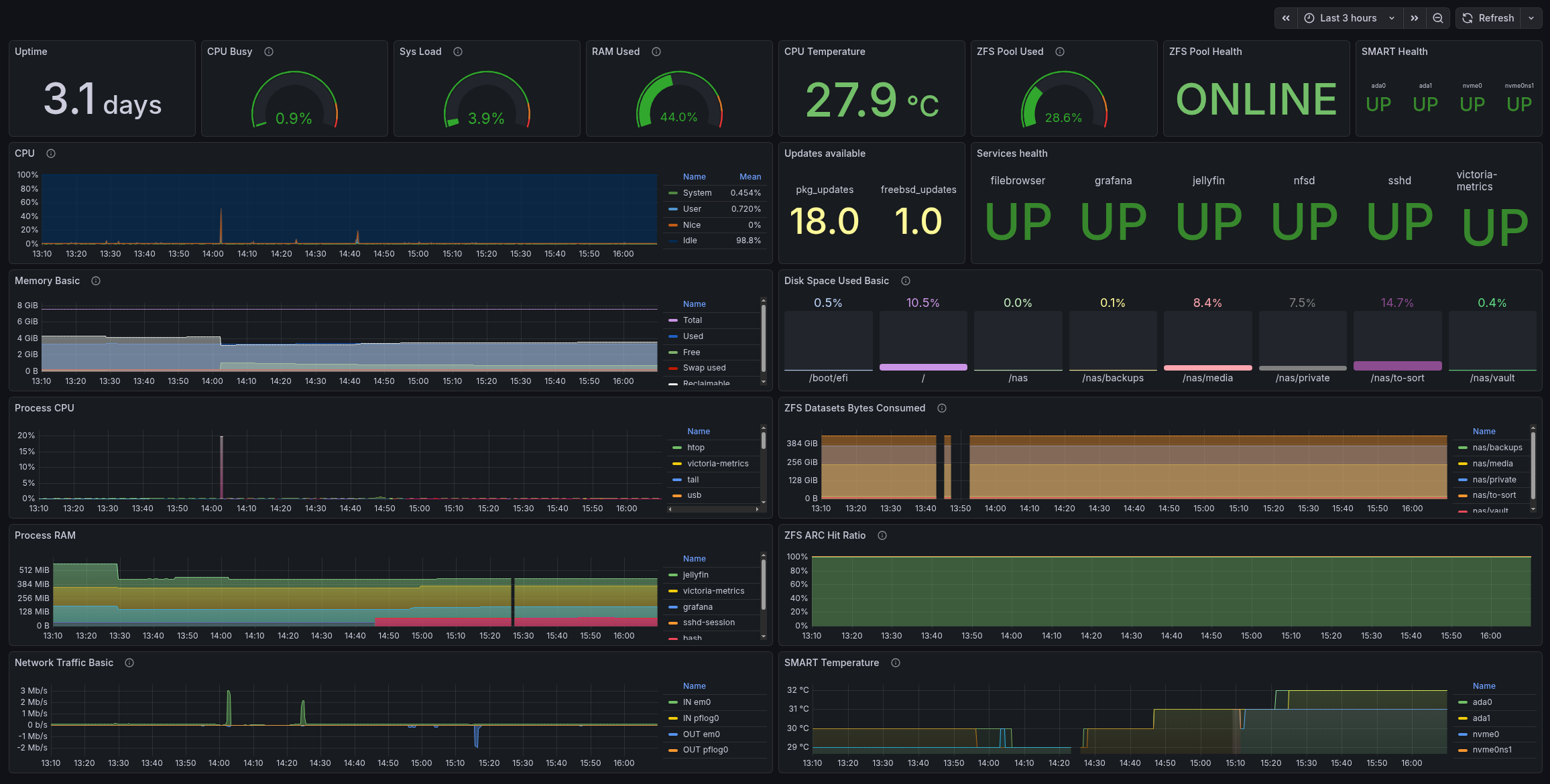1550x784 pixels.
Task: Click the Process CPU legend horizontal scrollbar
Action: pos(714,509)
